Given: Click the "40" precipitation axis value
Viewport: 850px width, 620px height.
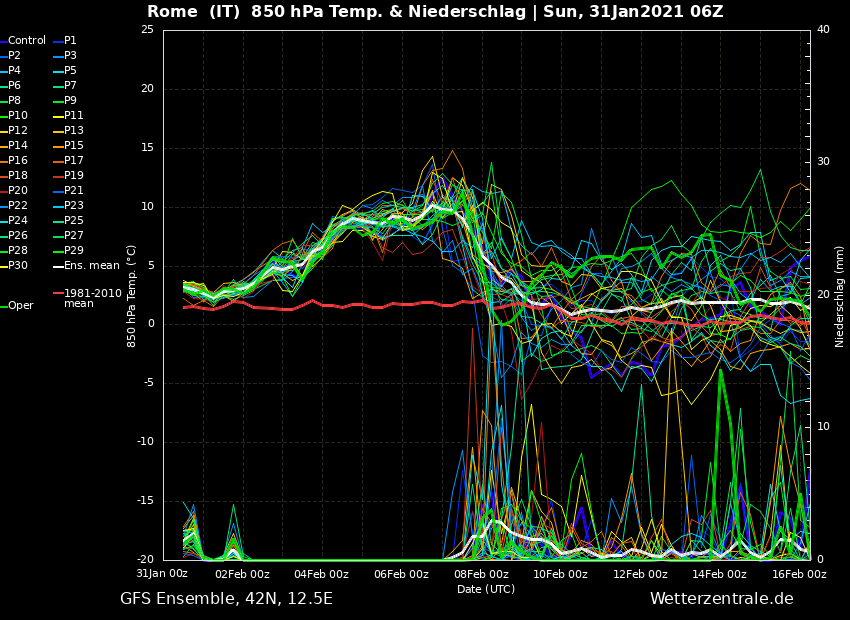Looking at the screenshot, I should (x=823, y=30).
